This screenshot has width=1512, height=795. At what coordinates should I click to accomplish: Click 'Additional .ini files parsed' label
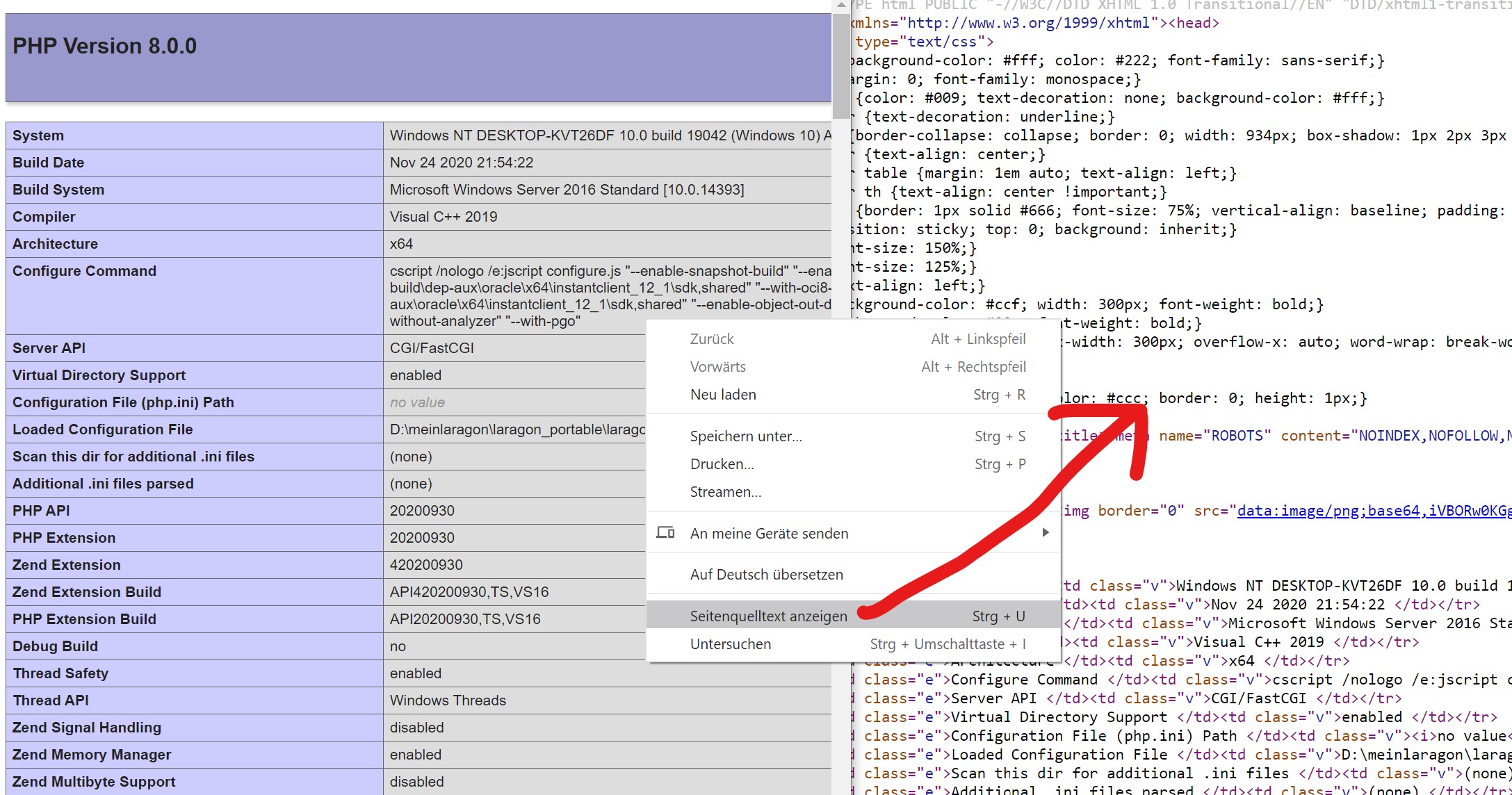pyautogui.click(x=104, y=484)
